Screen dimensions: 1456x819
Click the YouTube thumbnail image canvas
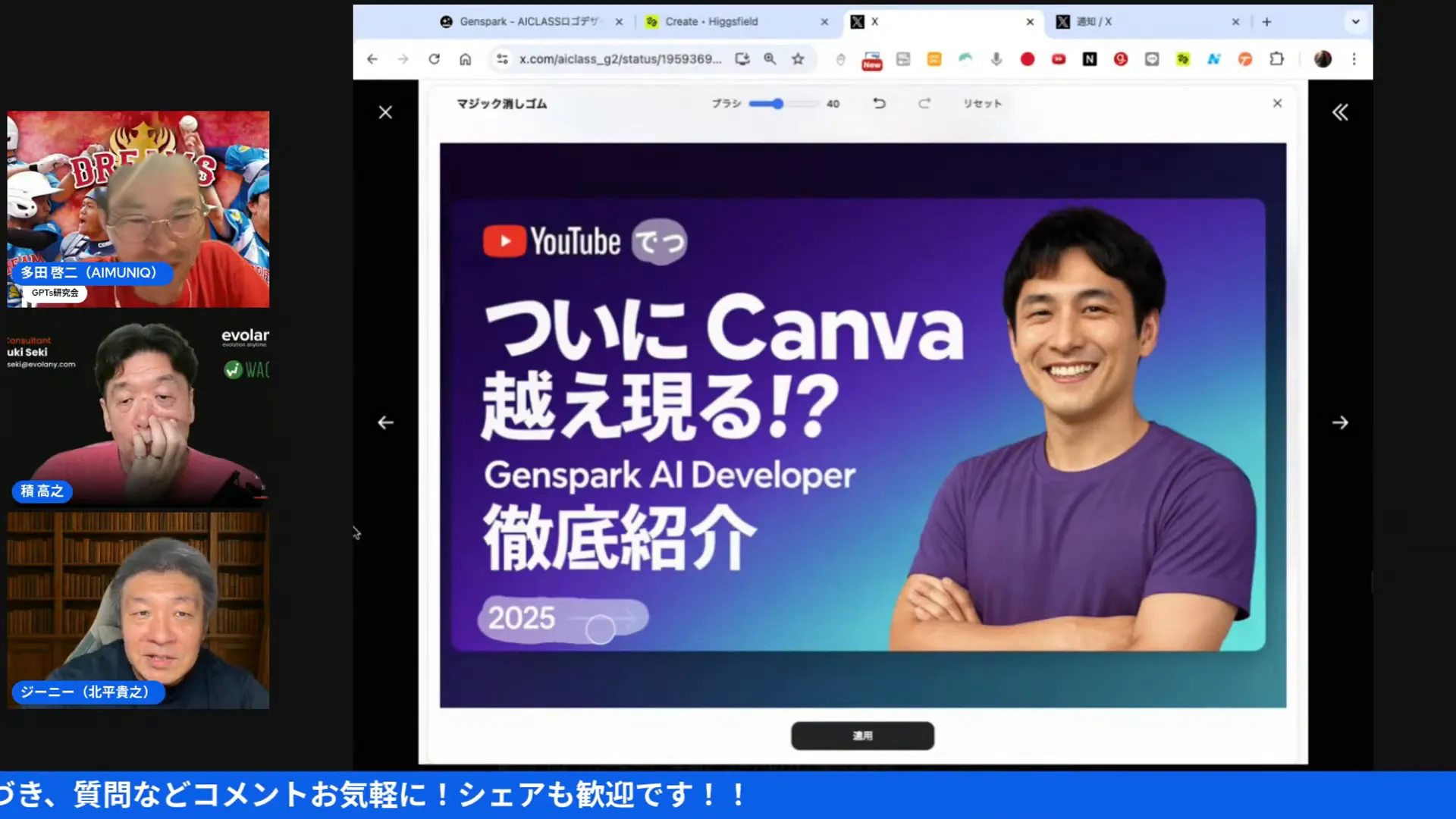(x=863, y=425)
